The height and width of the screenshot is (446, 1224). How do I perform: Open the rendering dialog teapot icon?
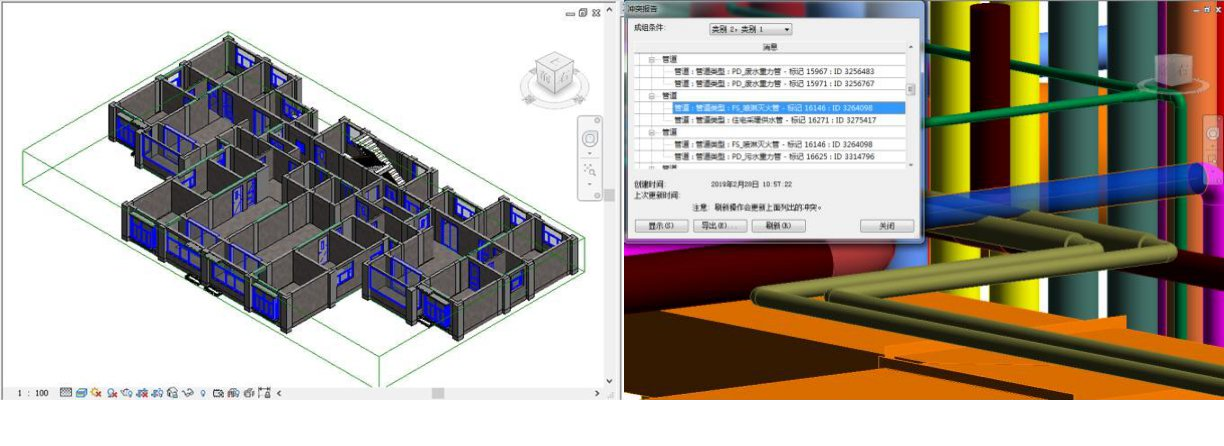pyautogui.click(x=127, y=393)
